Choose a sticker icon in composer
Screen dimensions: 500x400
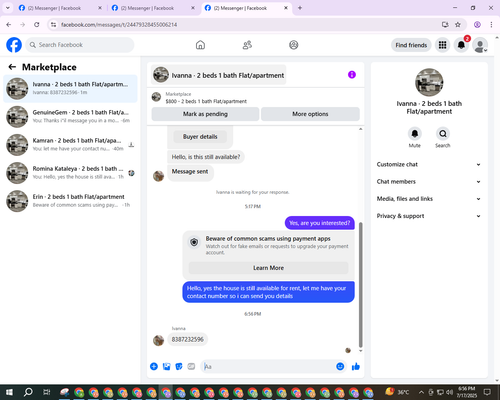click(179, 367)
